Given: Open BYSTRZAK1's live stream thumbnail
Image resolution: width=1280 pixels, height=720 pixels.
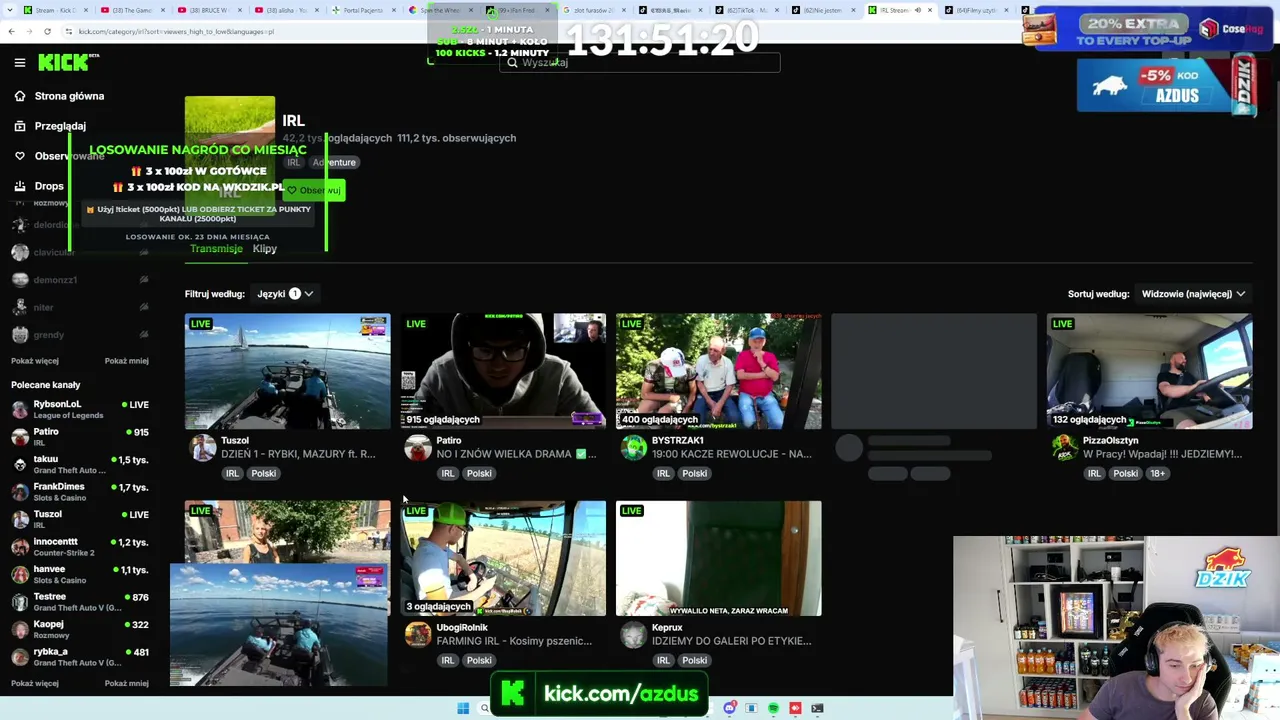Looking at the screenshot, I should tap(719, 371).
